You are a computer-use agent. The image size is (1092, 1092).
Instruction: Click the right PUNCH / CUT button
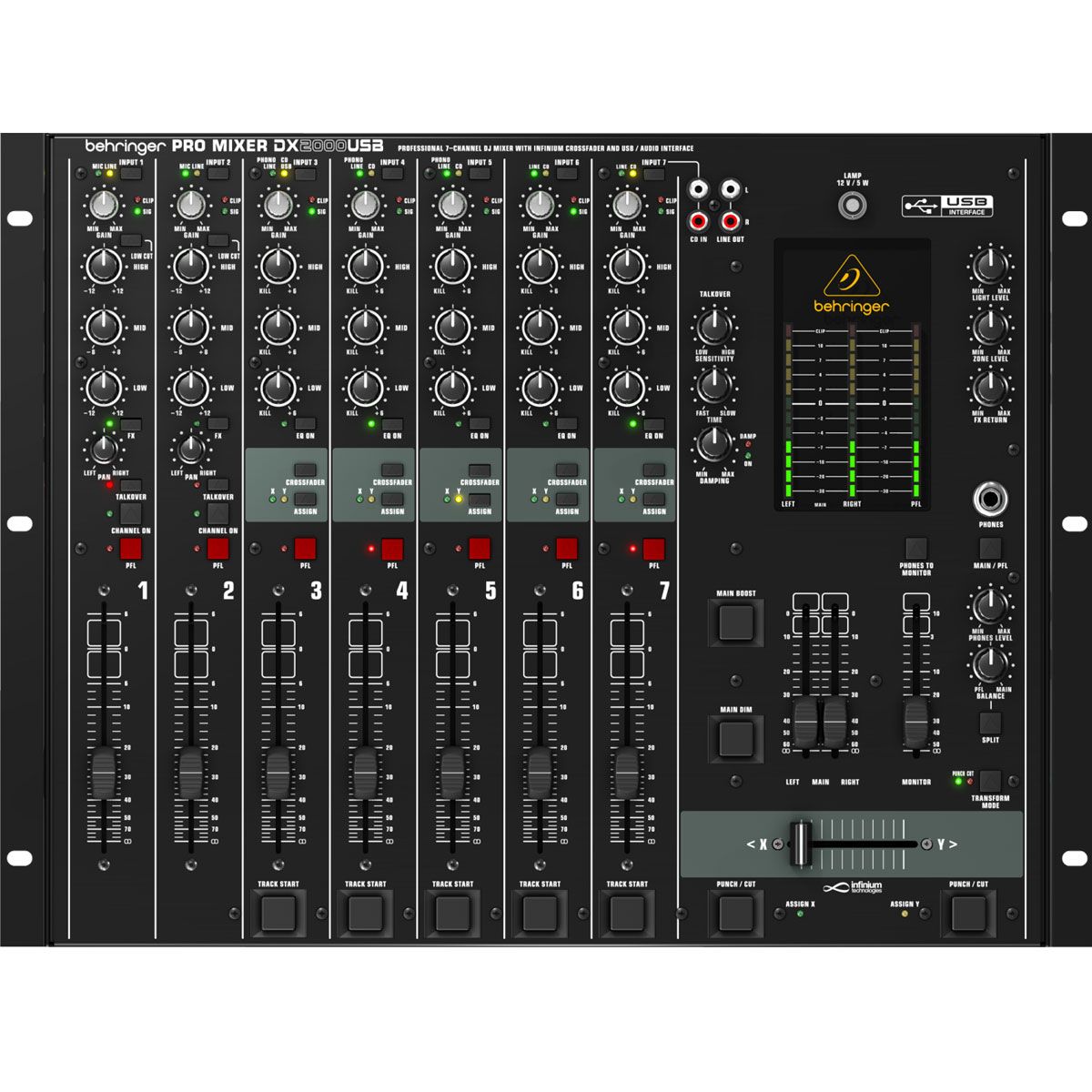[969, 913]
